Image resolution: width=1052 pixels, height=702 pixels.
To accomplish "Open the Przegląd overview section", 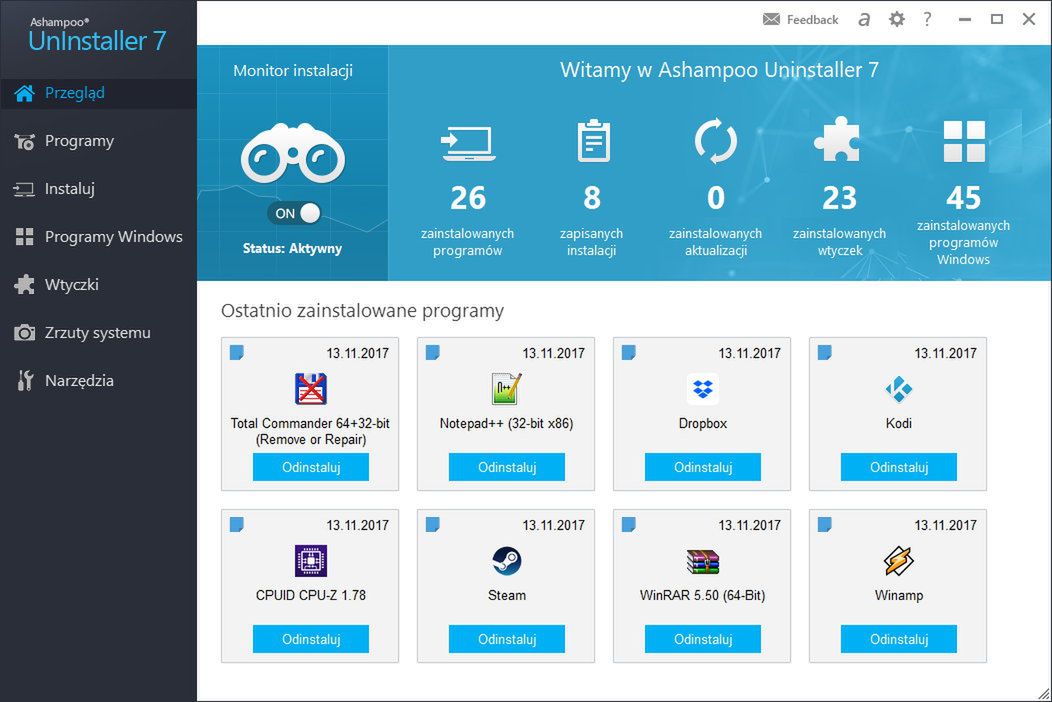I will (x=98, y=93).
